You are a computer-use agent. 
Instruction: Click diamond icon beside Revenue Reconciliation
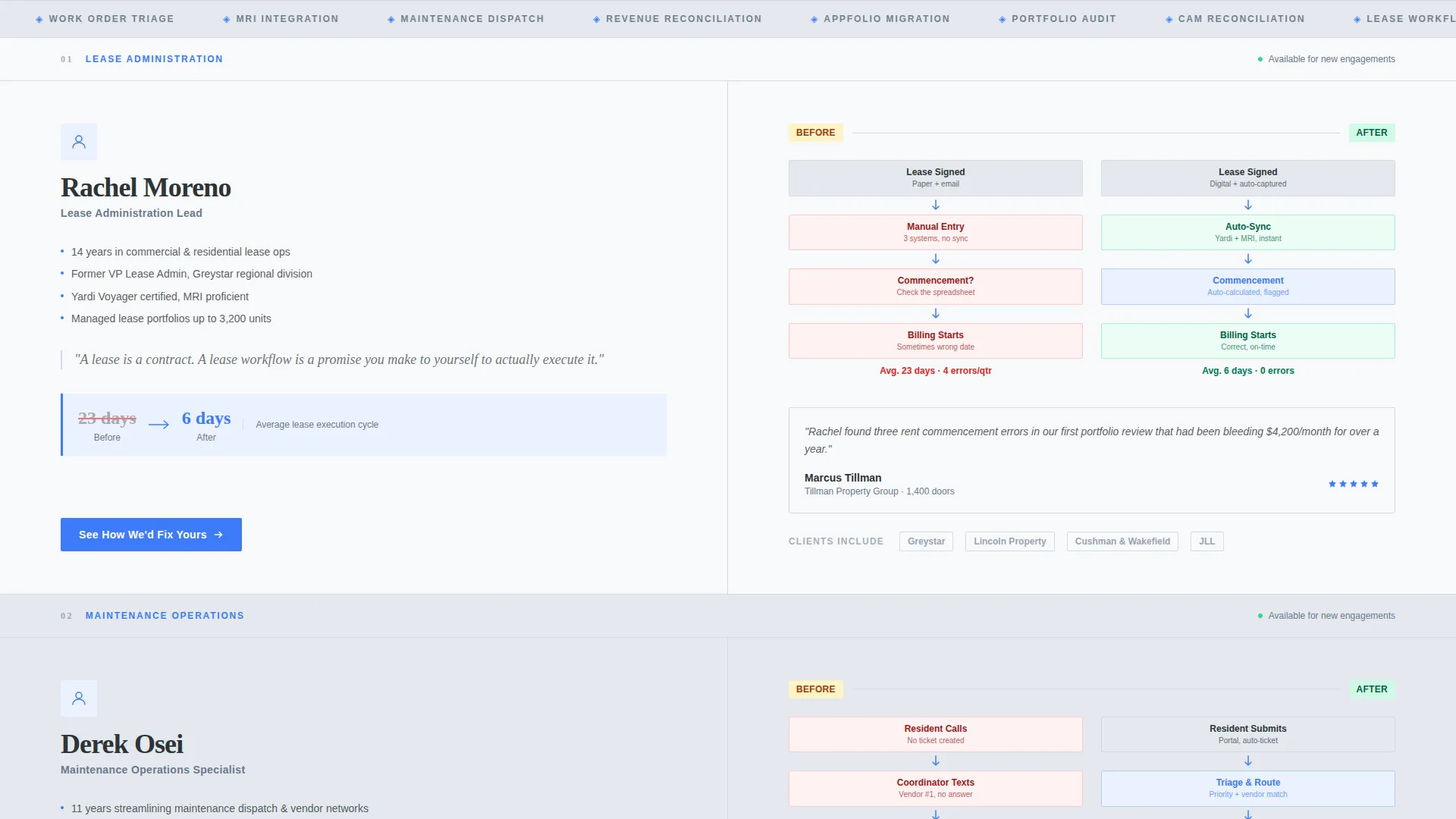(597, 19)
